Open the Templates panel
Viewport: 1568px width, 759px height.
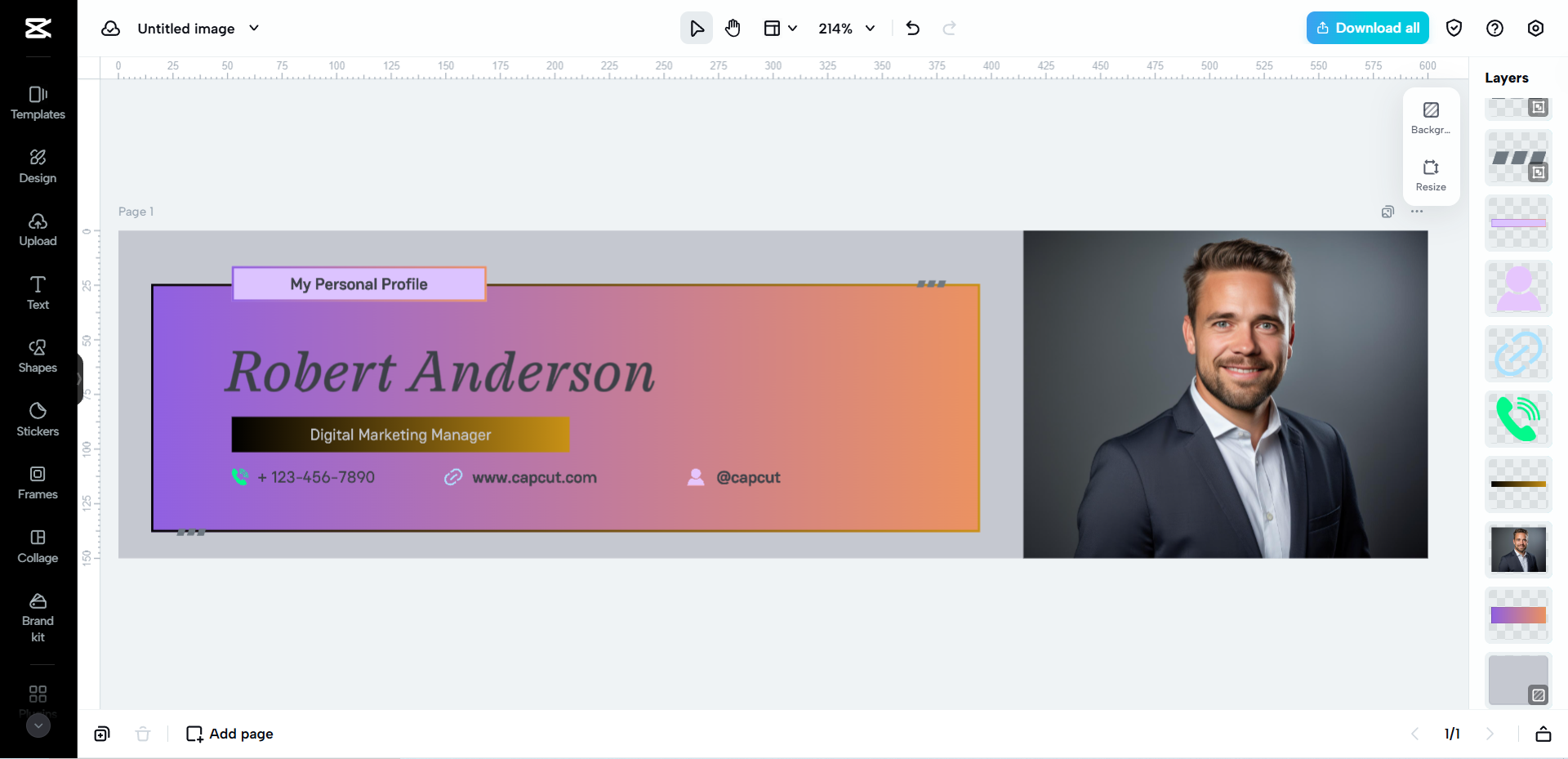38,103
